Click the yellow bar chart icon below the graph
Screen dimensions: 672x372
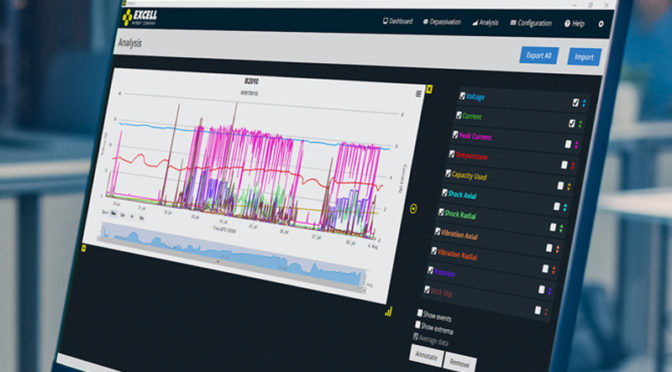(389, 312)
